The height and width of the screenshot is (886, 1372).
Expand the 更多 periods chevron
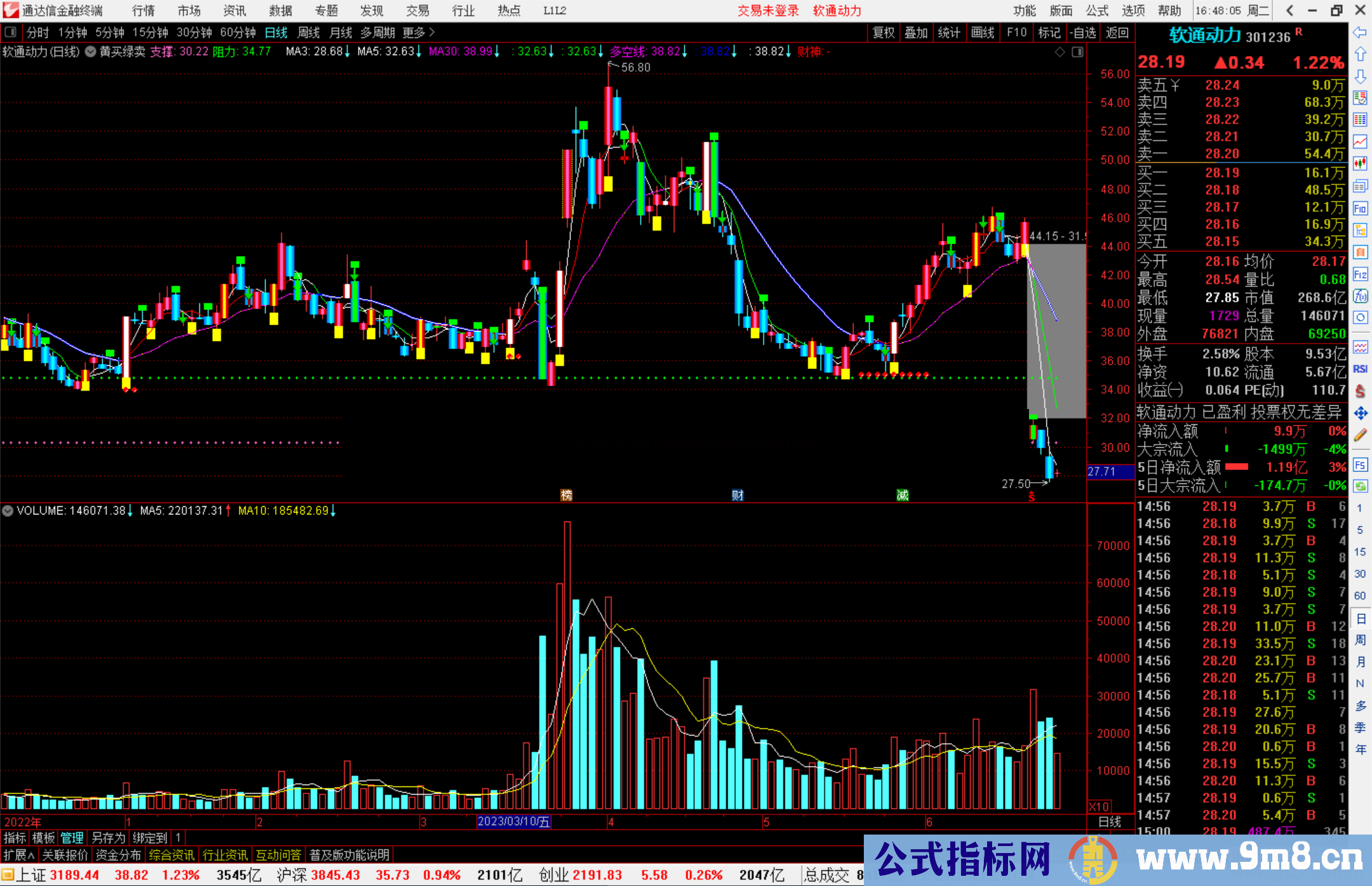click(432, 32)
